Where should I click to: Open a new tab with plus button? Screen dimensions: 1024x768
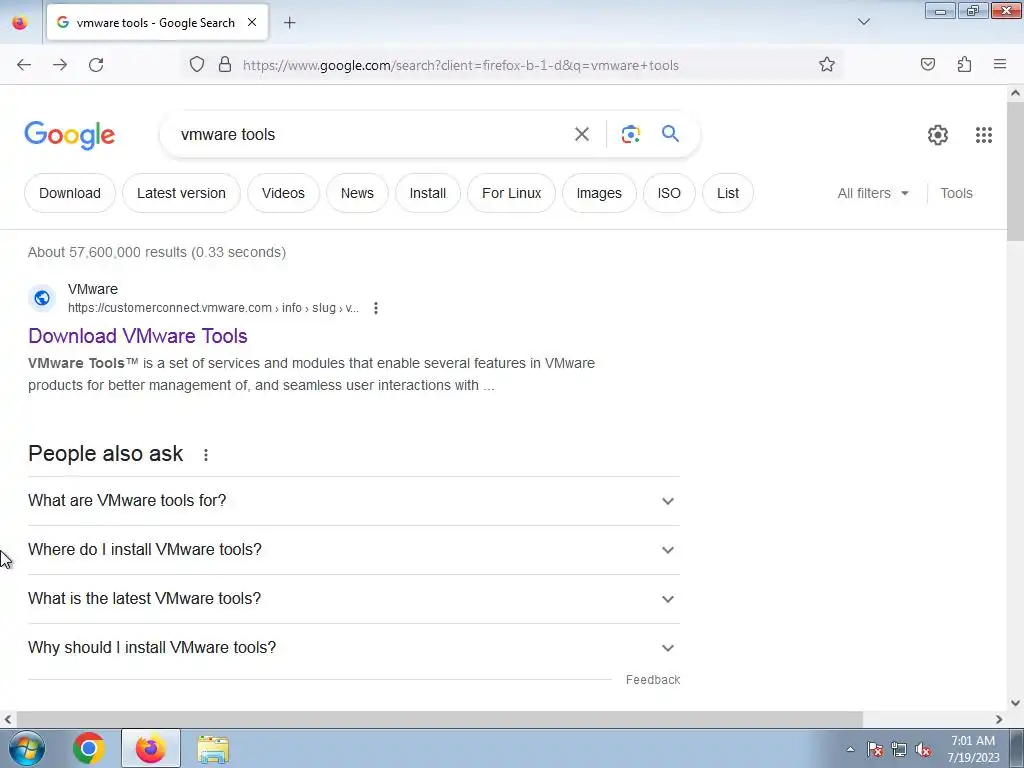coord(289,23)
